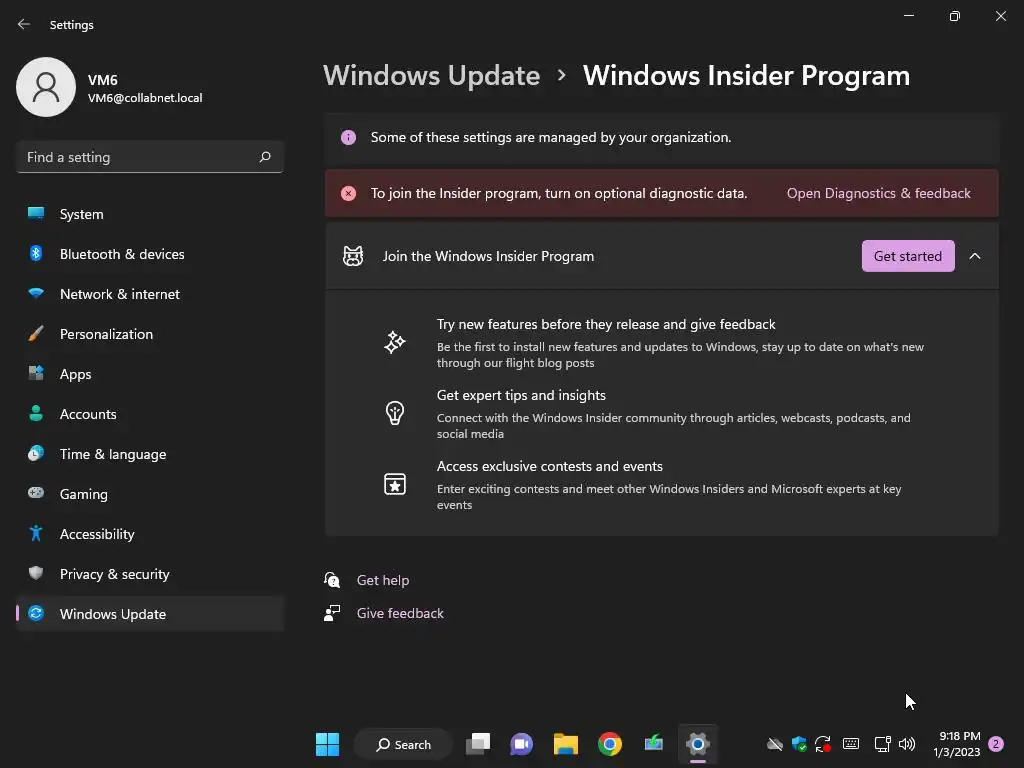
Task: Click the Personalization paintbrush icon
Action: [x=36, y=334]
